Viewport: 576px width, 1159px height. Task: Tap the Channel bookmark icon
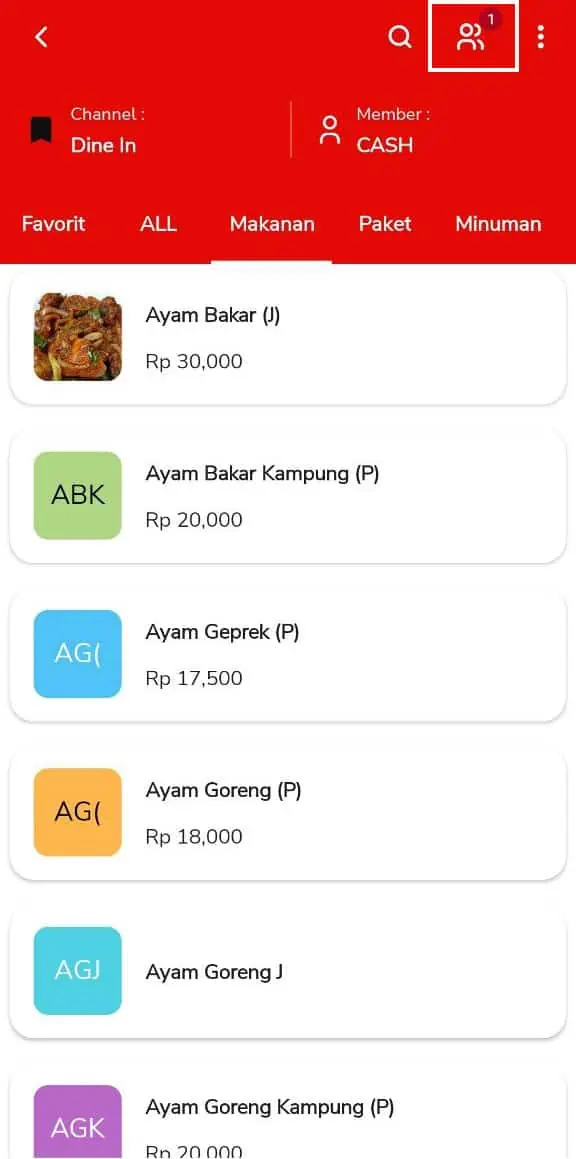[41, 130]
